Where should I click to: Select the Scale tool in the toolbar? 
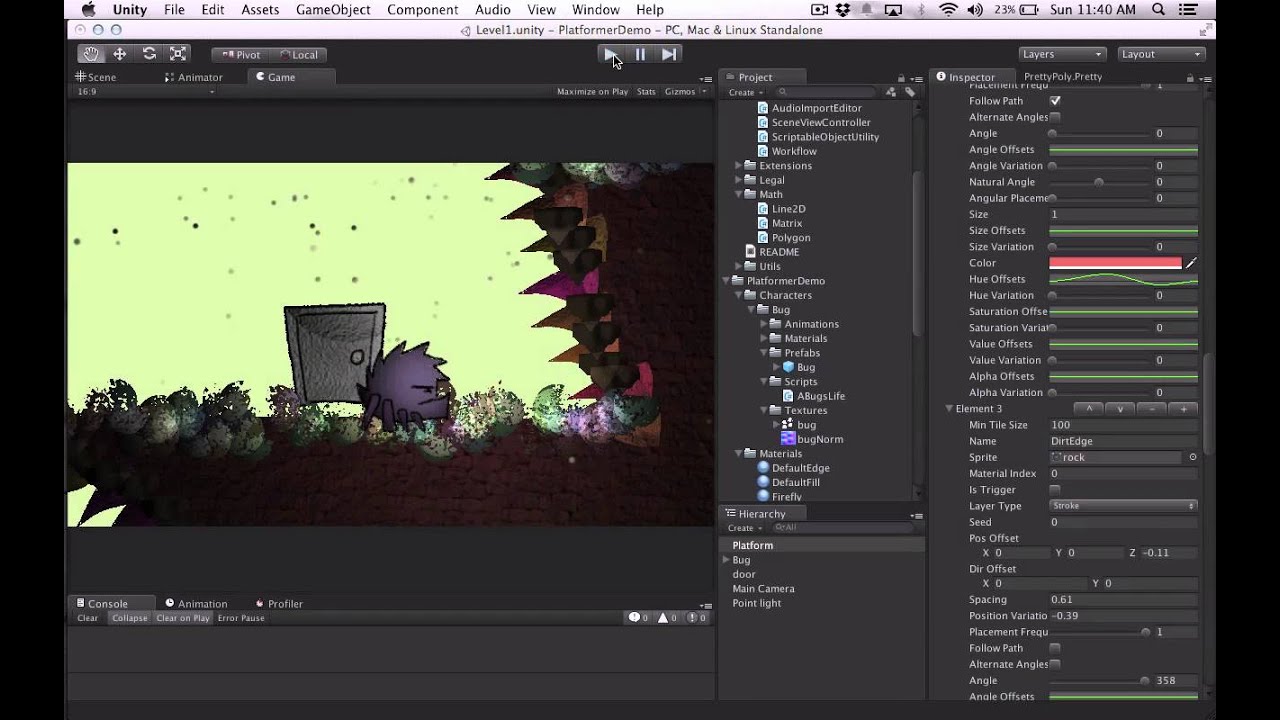pos(178,54)
